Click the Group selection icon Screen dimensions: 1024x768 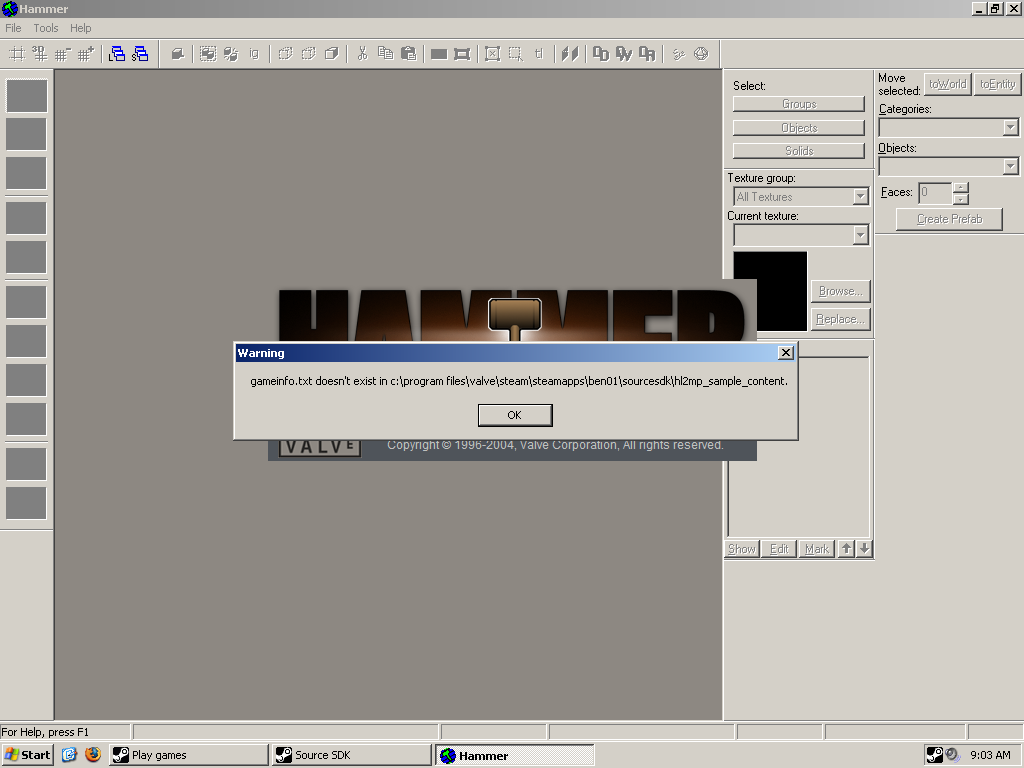[208, 54]
